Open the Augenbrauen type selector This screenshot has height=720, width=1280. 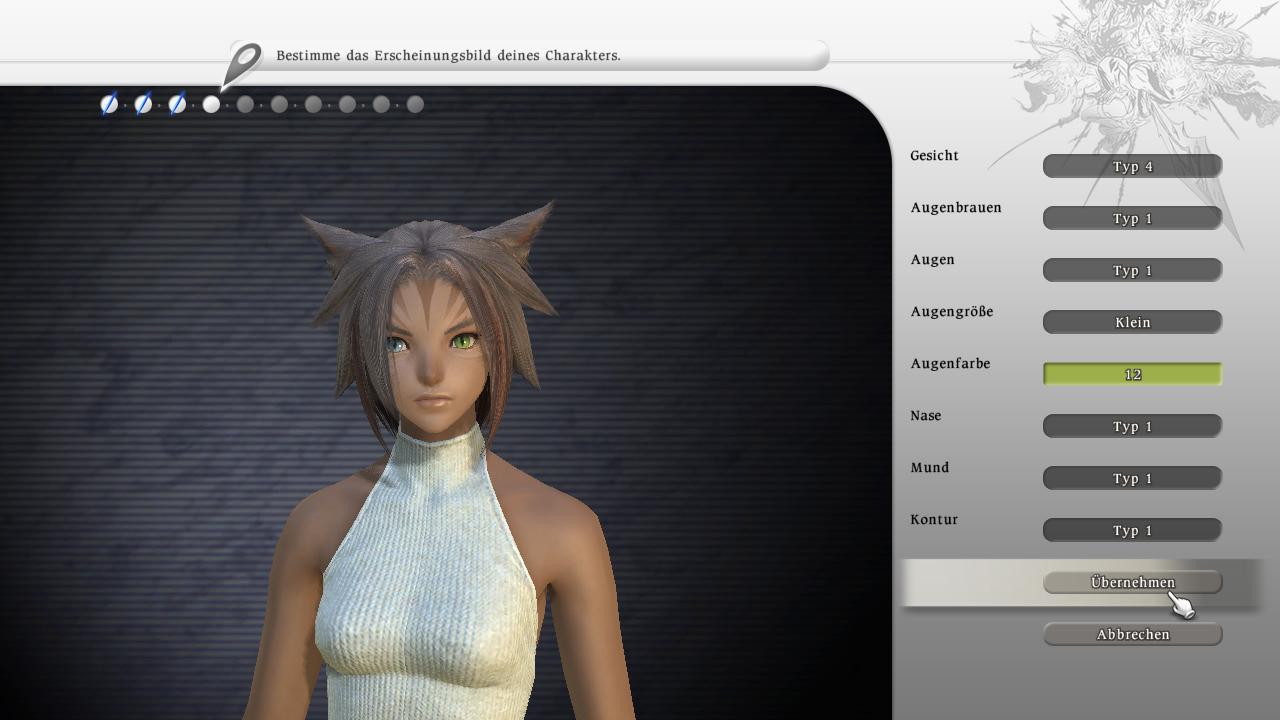coord(1132,218)
